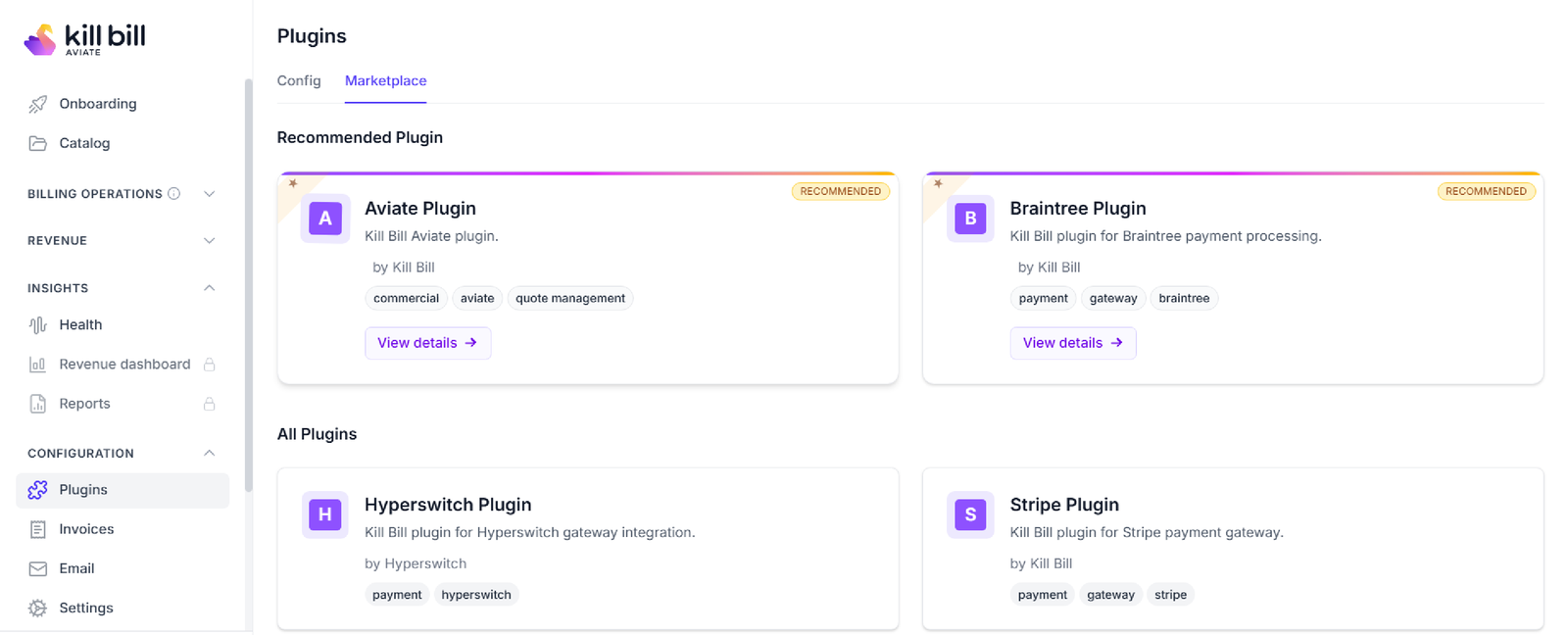
Task: Switch to the Config tab
Action: [299, 80]
